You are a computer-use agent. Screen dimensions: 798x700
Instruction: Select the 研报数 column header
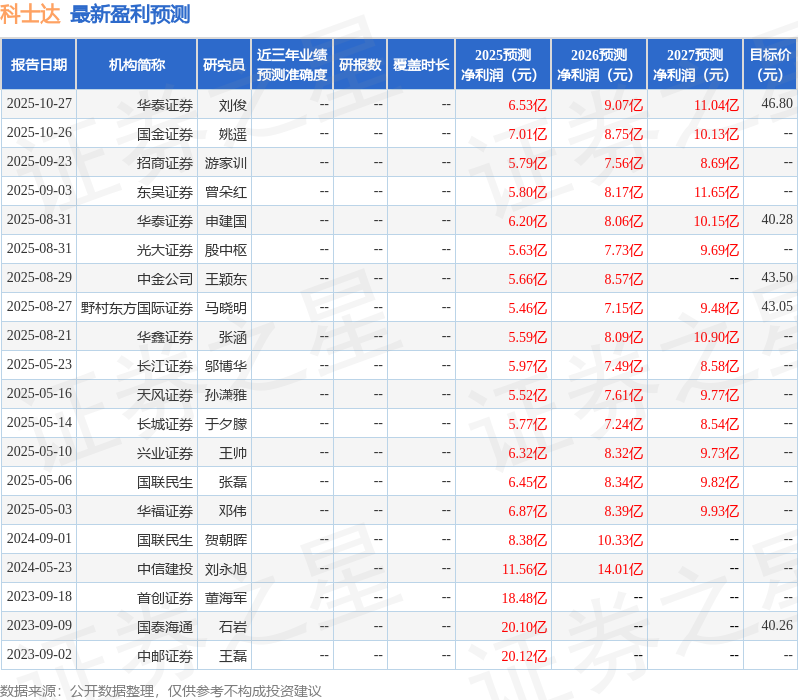(x=360, y=65)
